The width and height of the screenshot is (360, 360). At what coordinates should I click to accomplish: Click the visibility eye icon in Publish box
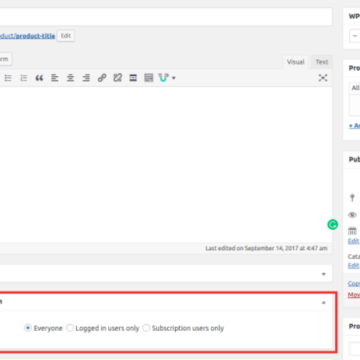coord(352,215)
